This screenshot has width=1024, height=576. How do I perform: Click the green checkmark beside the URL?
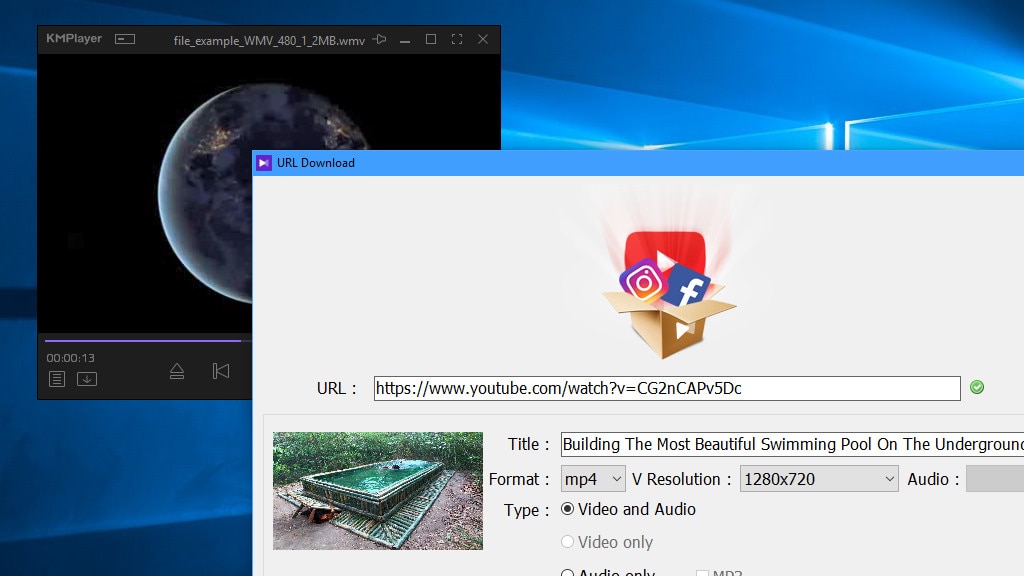pos(977,388)
